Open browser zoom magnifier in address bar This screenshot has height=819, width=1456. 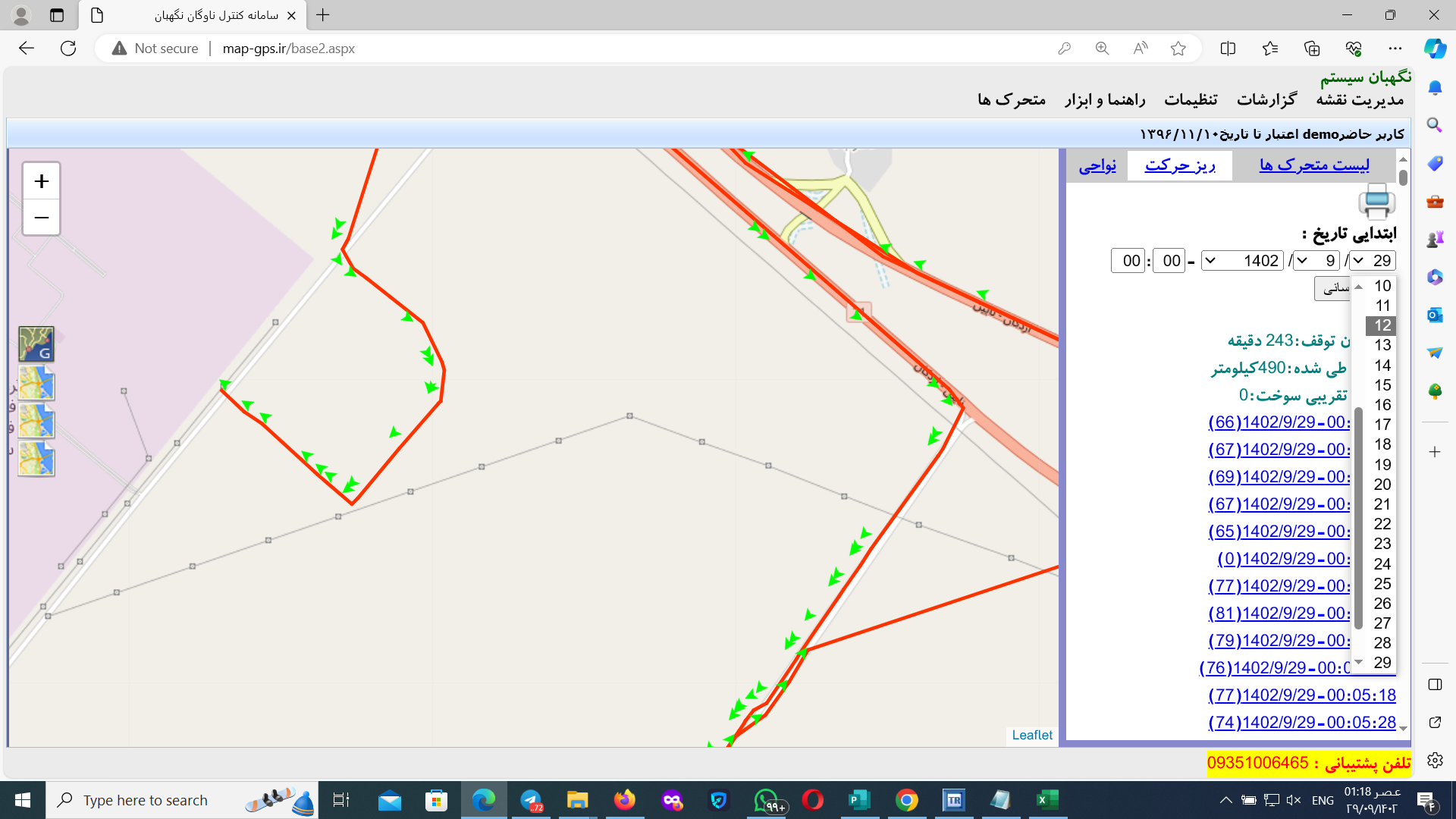(1102, 49)
